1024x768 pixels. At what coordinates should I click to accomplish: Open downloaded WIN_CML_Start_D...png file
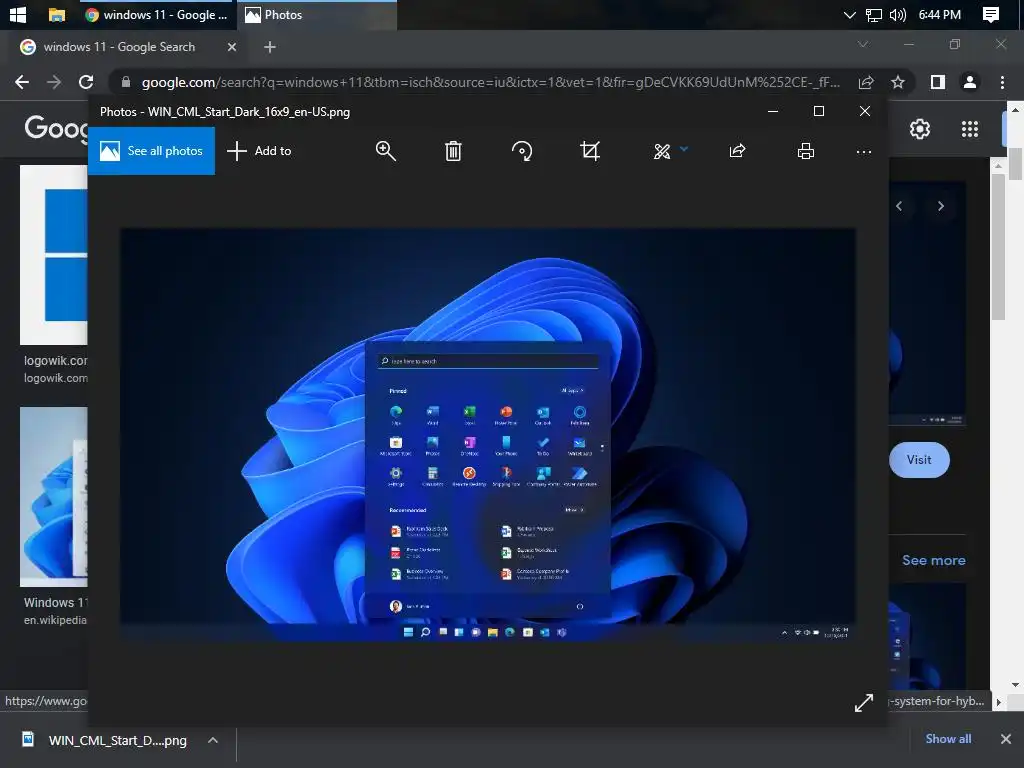[104, 740]
